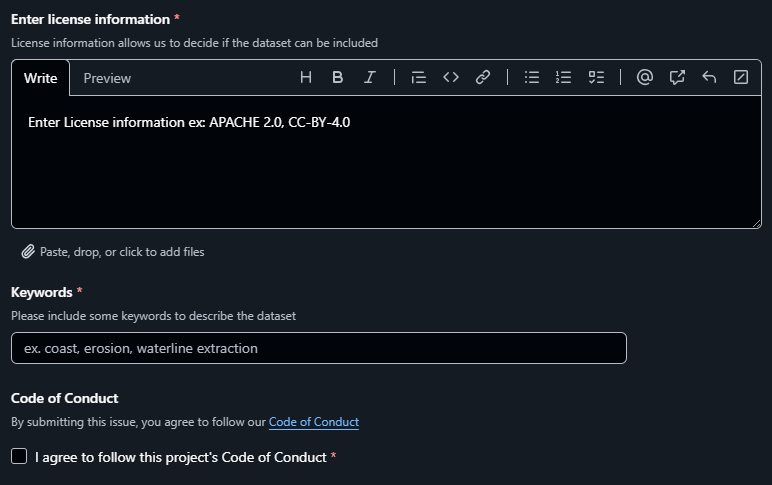Insert code formatting with the angle brackets icon
772x485 pixels.
(450, 77)
